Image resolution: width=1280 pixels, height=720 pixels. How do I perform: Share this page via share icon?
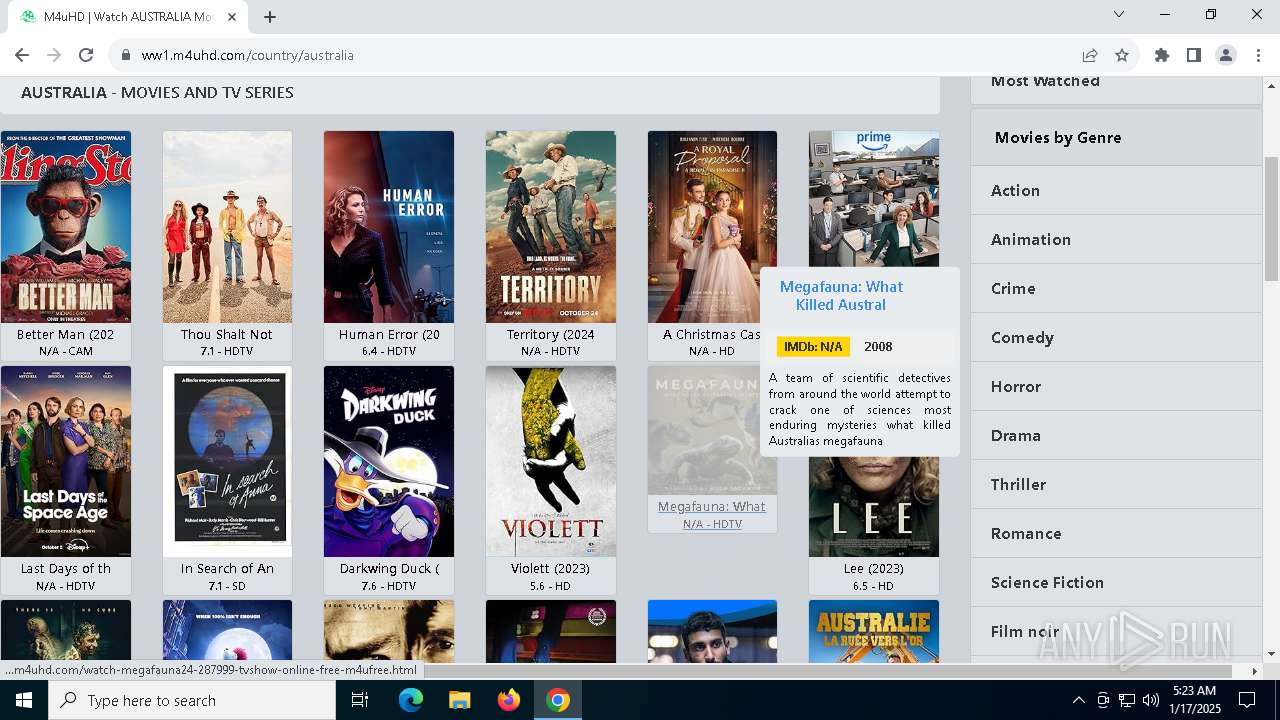pos(1090,55)
